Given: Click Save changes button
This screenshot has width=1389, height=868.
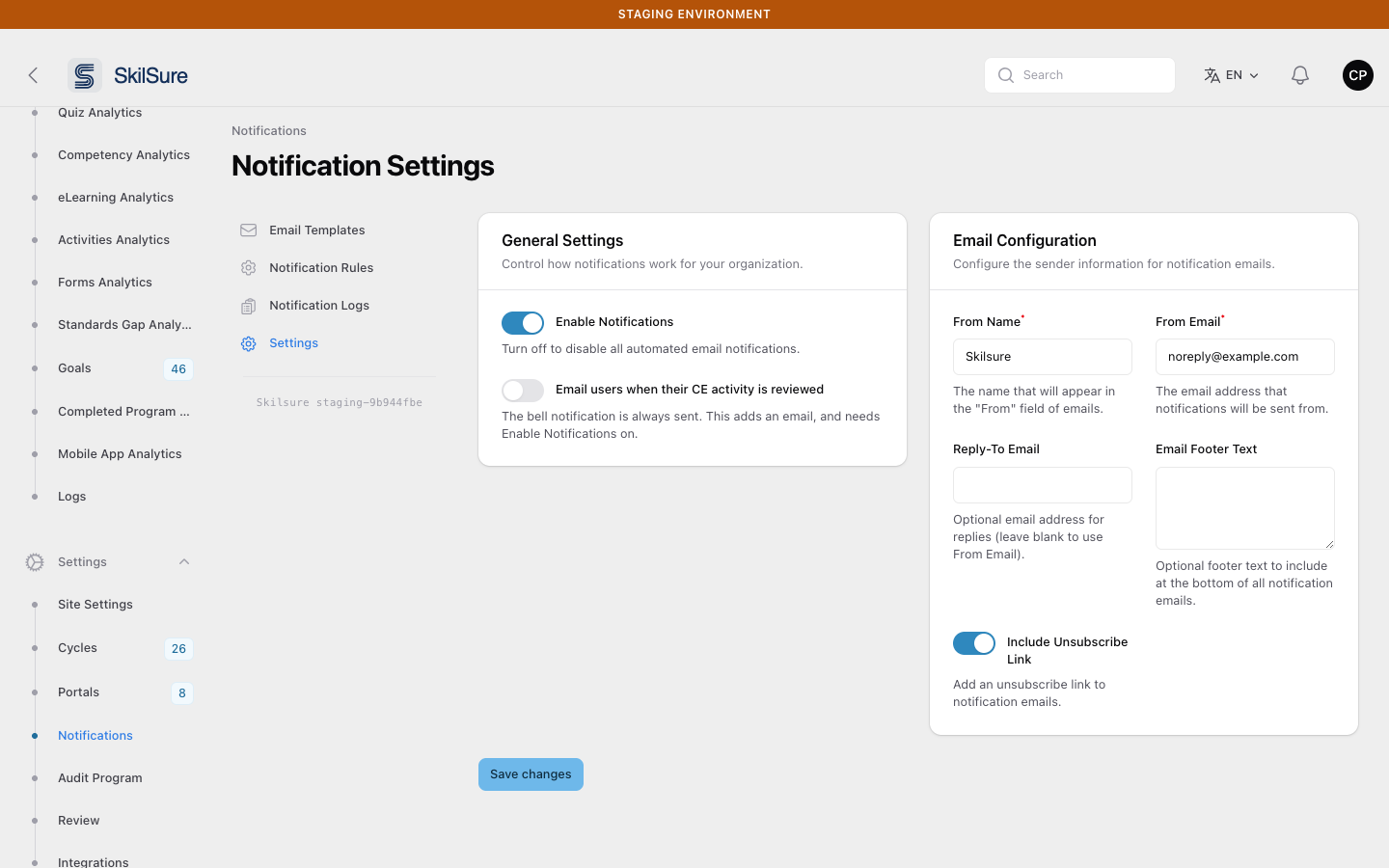Looking at the screenshot, I should point(531,774).
